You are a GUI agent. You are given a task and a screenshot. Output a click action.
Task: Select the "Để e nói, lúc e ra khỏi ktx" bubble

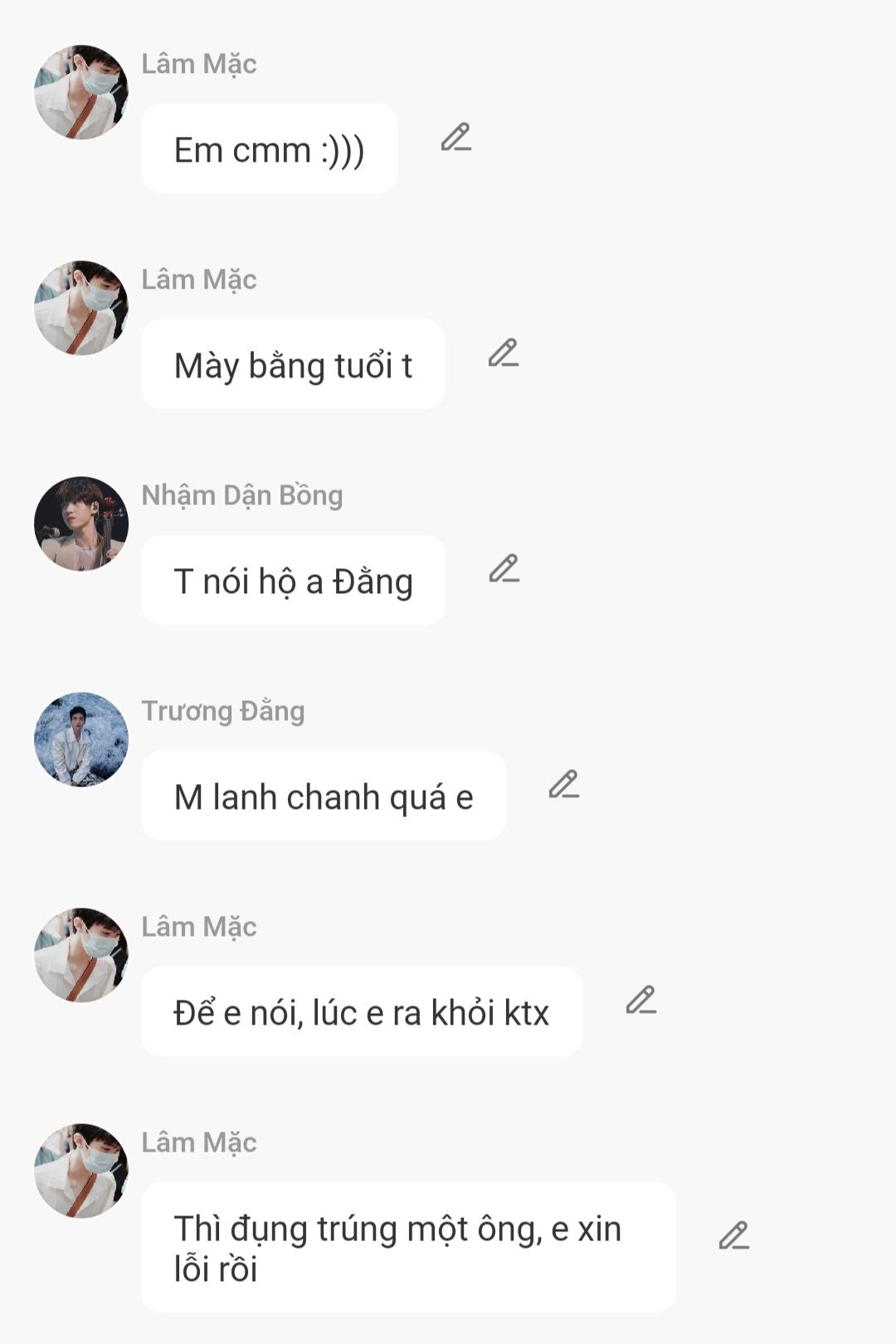coord(362,1011)
